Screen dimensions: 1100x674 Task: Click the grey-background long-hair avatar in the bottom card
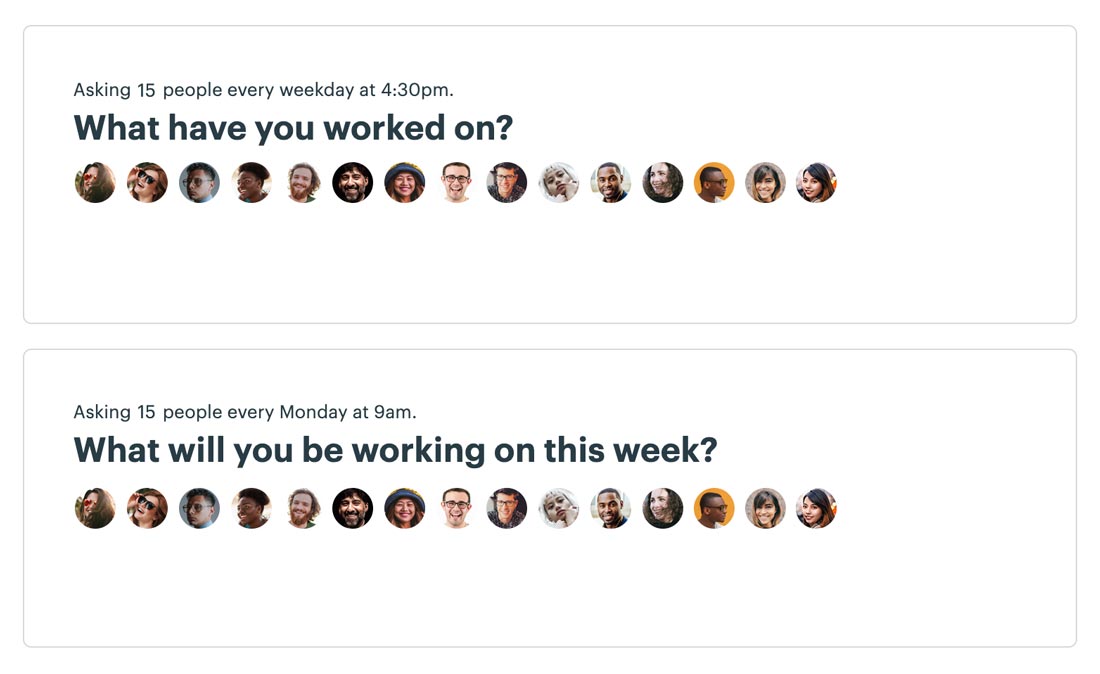pyautogui.click(x=765, y=508)
